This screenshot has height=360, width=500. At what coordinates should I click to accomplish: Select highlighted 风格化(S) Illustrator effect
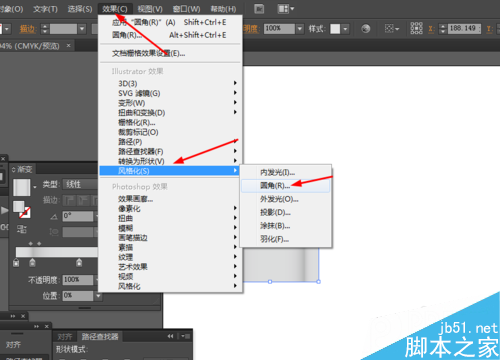(170, 171)
